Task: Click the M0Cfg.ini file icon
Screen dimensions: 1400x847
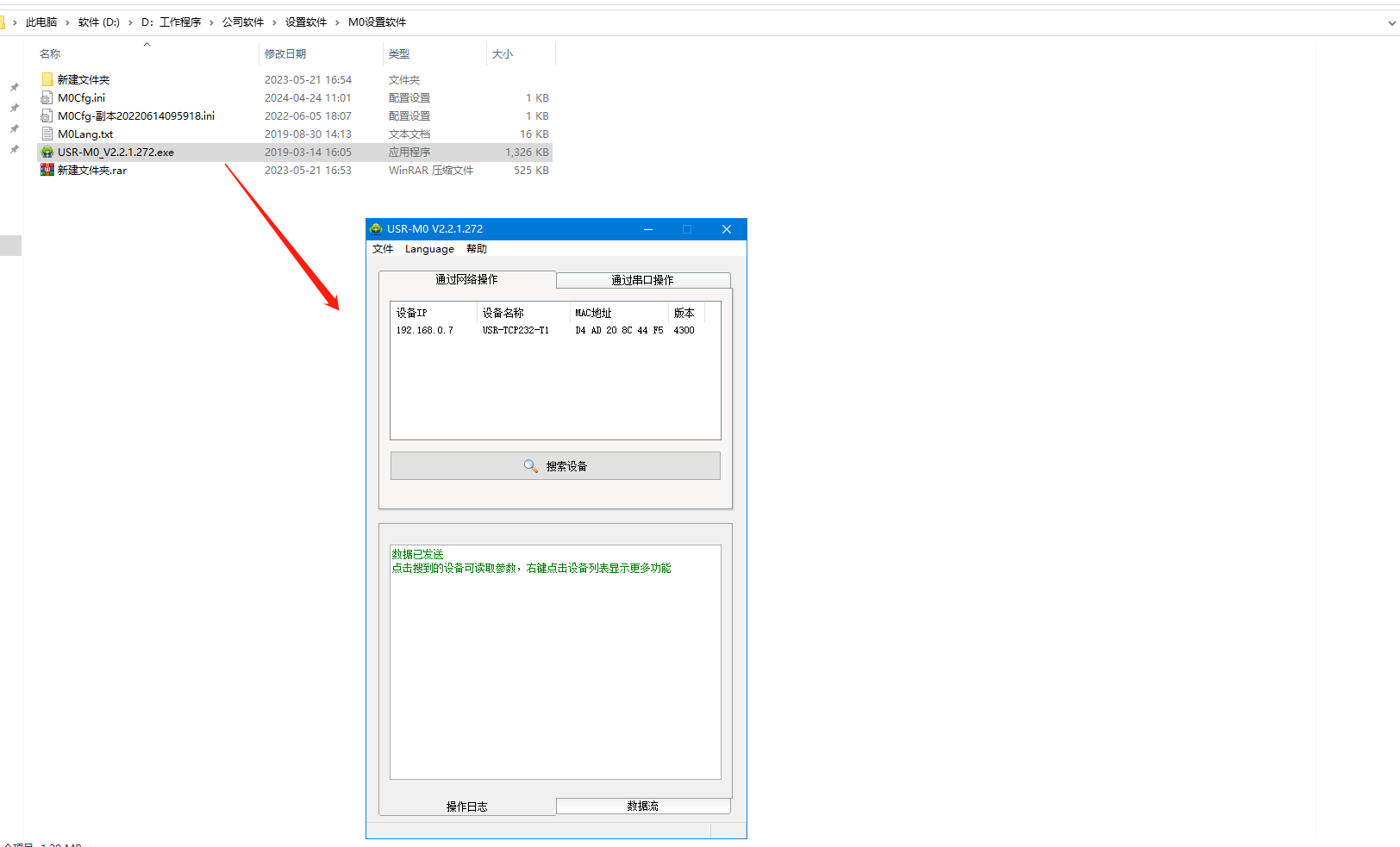Action: (47, 98)
